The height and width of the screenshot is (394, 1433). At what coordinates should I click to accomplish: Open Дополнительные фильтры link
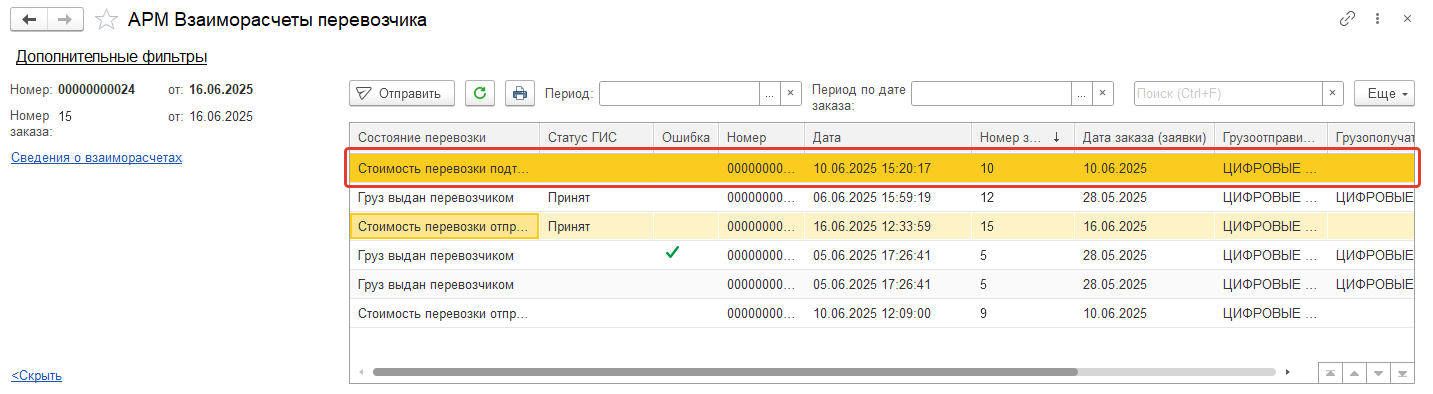point(111,57)
